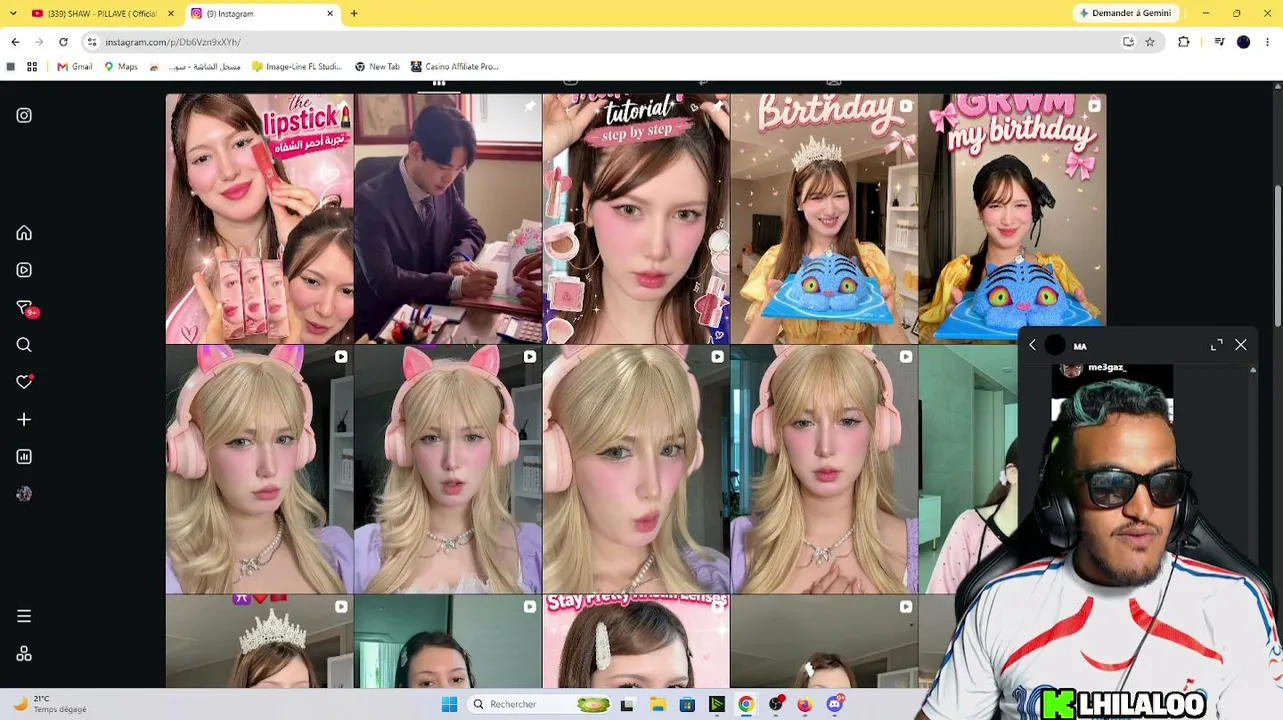This screenshot has width=1283, height=720.
Task: Open the Instagram dashboard chart icon
Action: click(x=24, y=457)
